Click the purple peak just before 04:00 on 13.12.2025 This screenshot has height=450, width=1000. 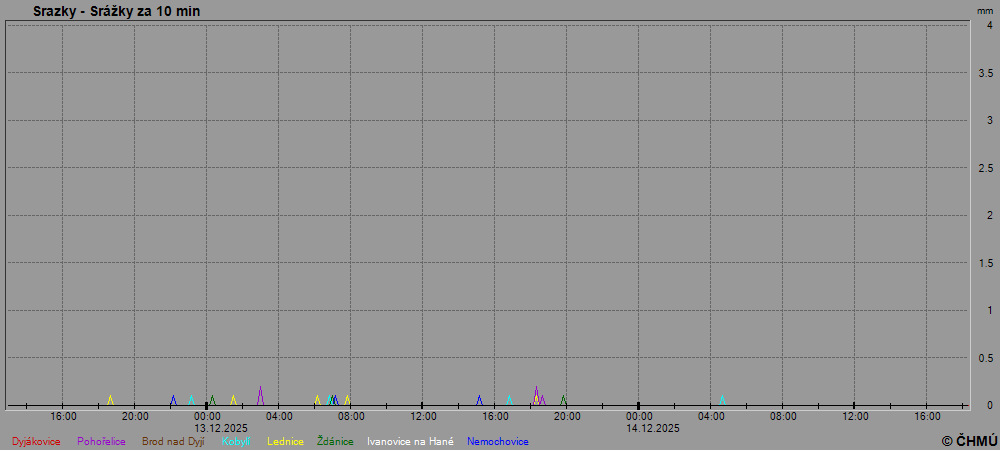click(260, 392)
